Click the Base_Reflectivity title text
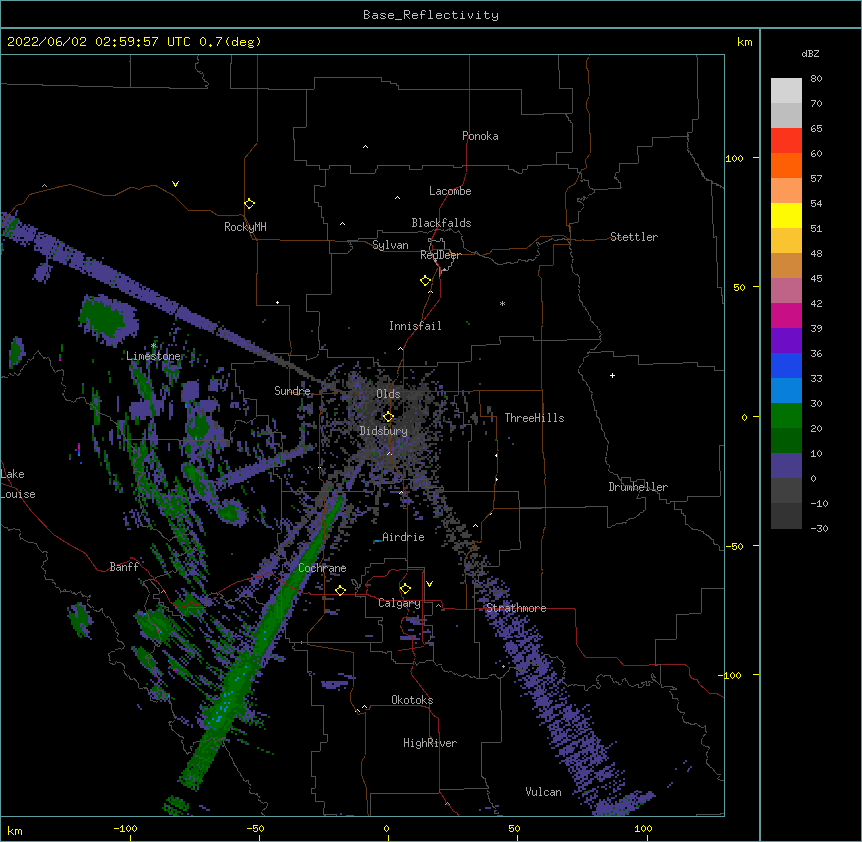The height and width of the screenshot is (842, 862). pos(431,15)
